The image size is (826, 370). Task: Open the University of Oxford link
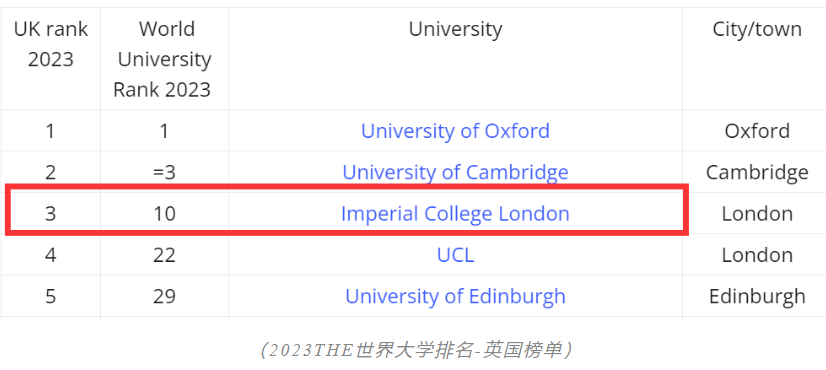(455, 131)
